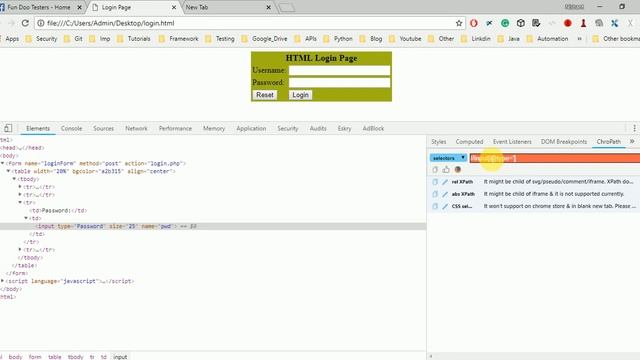Viewport: 640px width, 360px height.
Task: Open the selectors dropdown in ChroPath
Action: click(x=448, y=158)
